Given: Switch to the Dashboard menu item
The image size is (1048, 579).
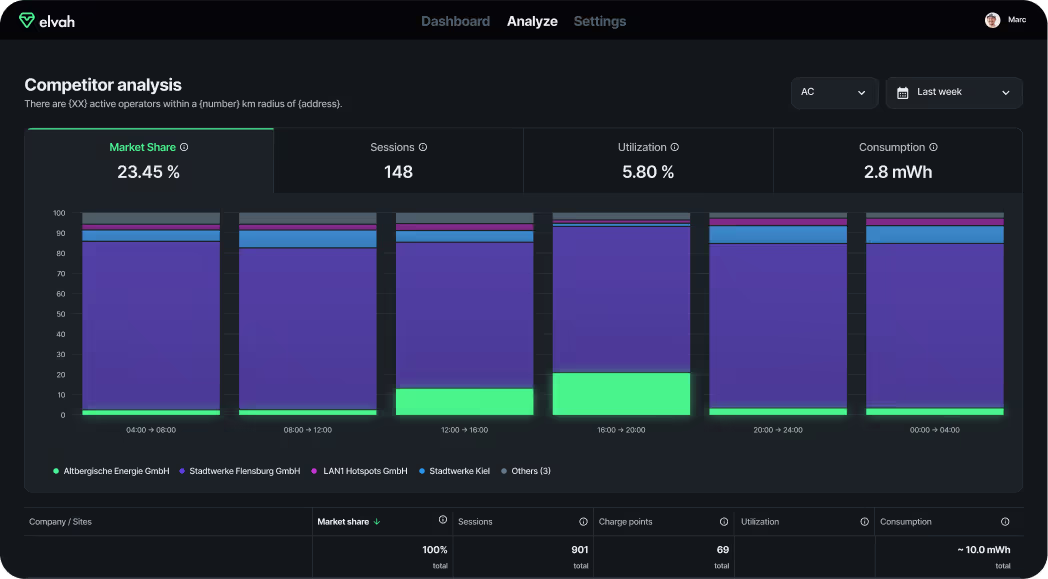Looking at the screenshot, I should coord(455,20).
